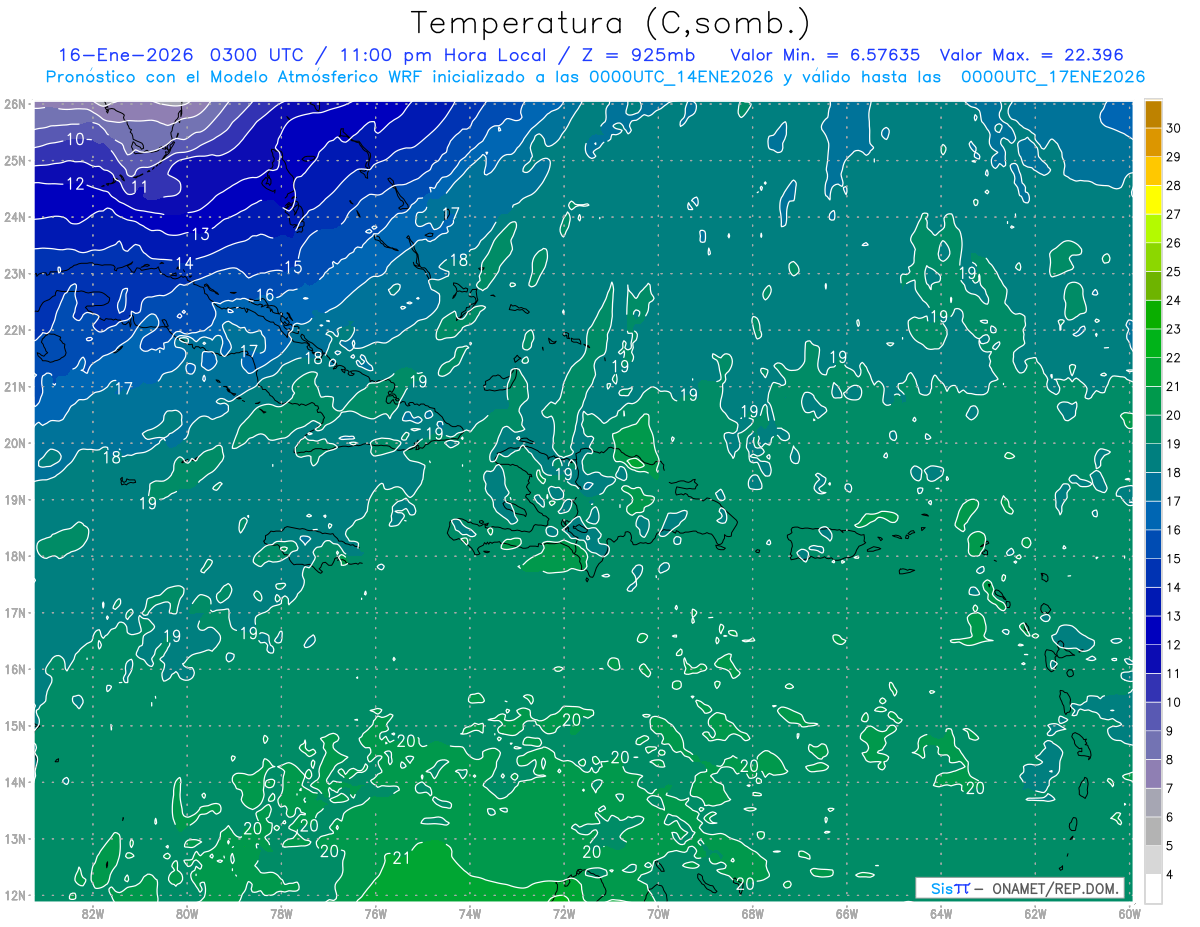Click the latitude axis label "15N"

14,725
